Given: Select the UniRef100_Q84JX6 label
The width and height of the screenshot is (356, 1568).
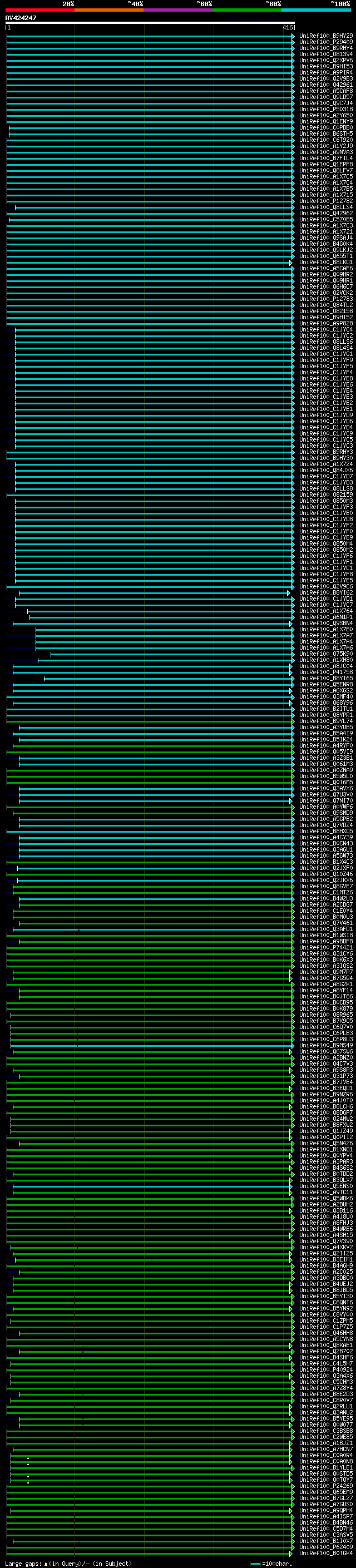Looking at the screenshot, I should [326, 470].
